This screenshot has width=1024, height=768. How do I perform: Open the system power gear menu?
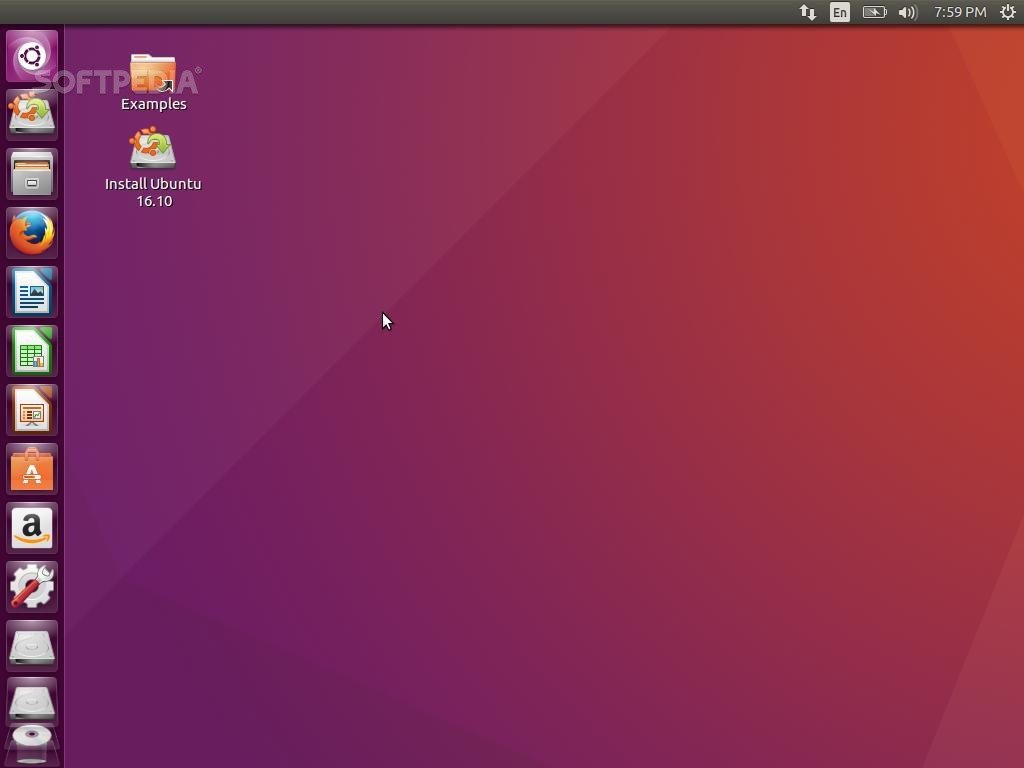[1007, 12]
